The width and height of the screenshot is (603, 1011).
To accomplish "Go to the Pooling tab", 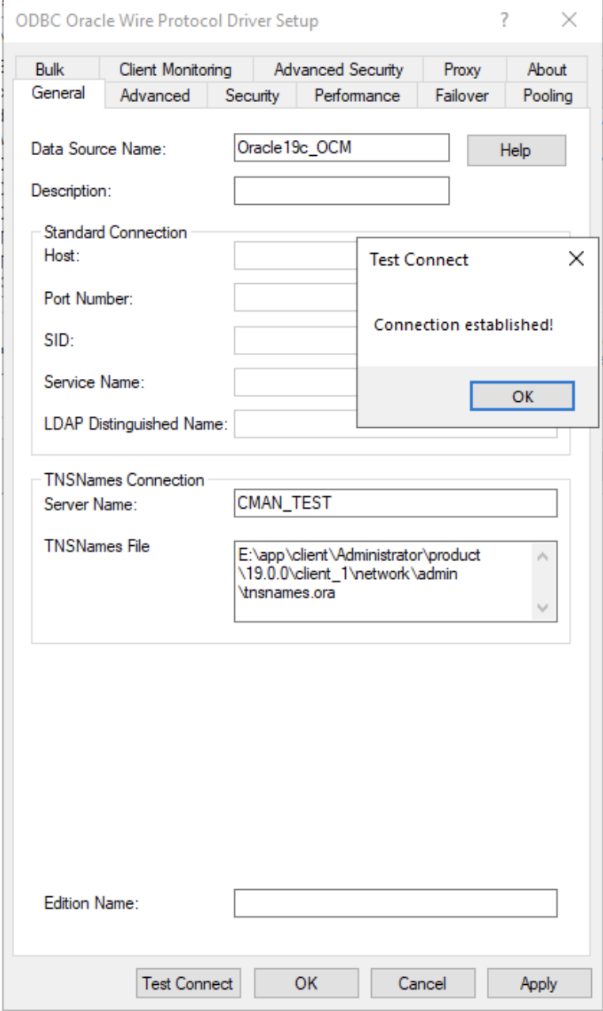I will (x=548, y=95).
